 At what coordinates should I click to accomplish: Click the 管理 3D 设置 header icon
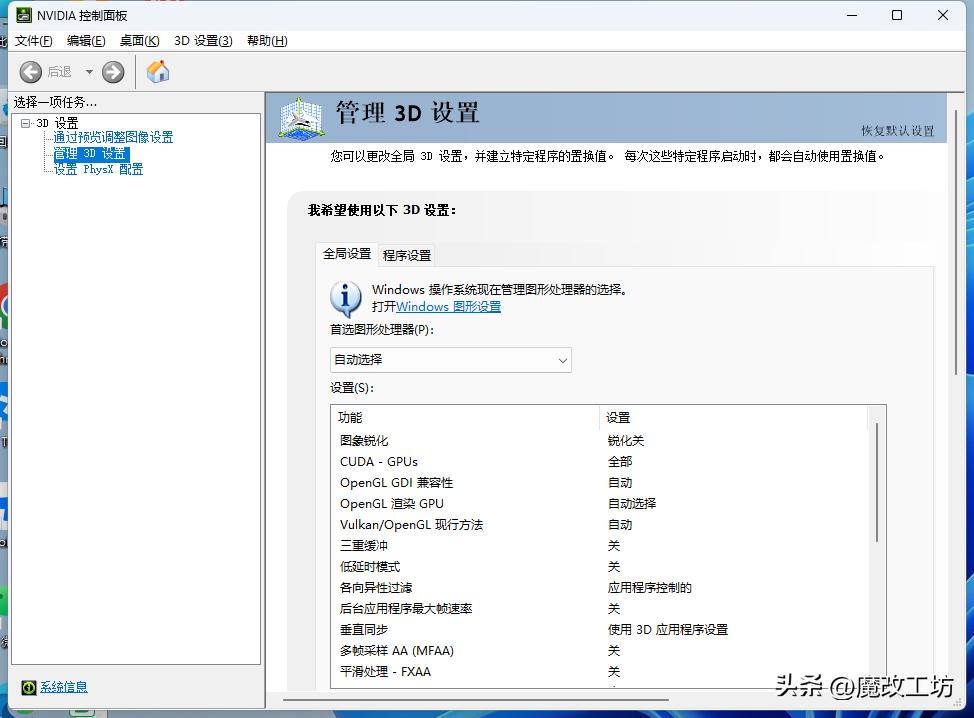[300, 117]
